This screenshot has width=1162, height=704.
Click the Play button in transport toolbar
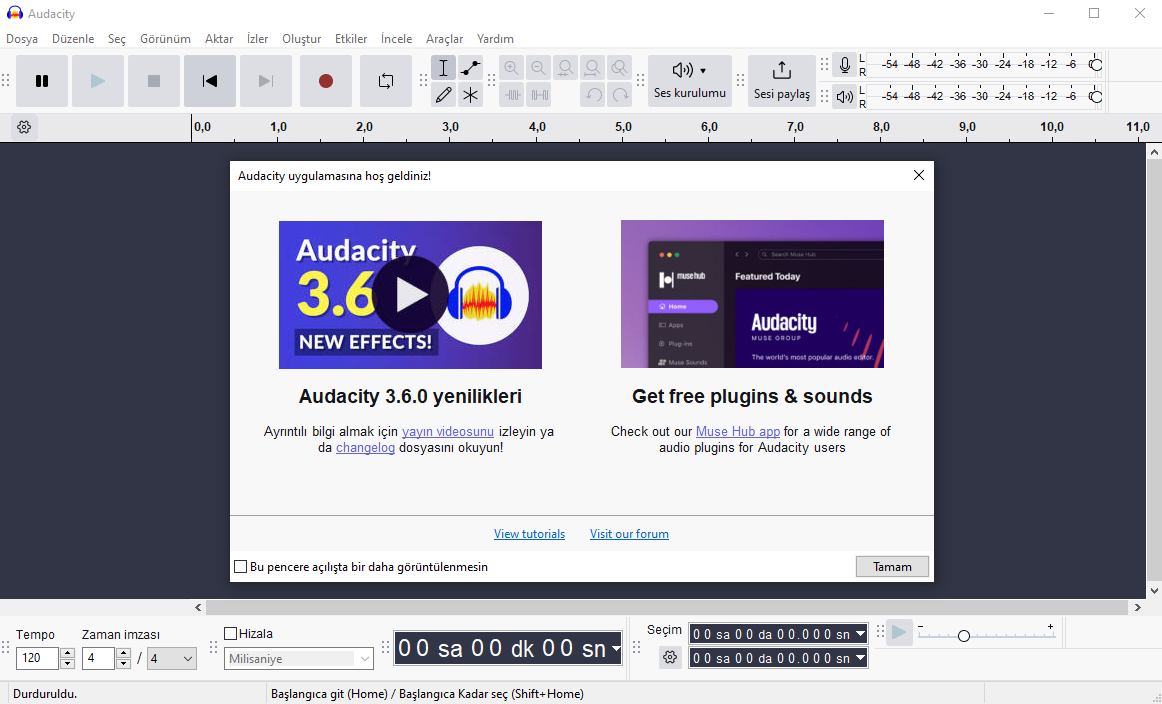pos(98,81)
